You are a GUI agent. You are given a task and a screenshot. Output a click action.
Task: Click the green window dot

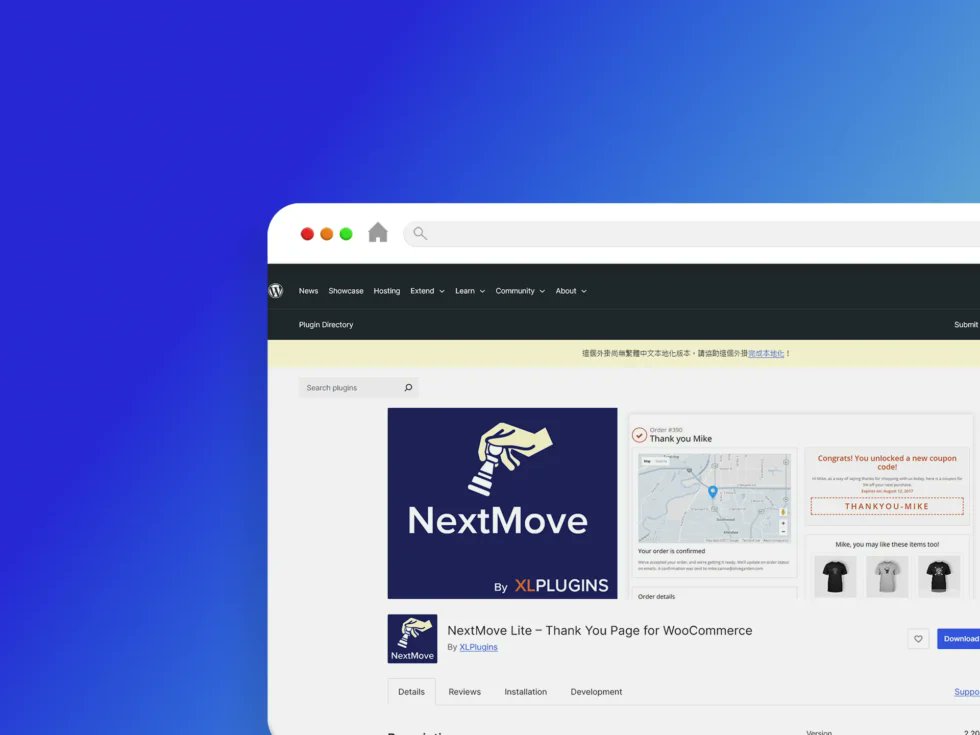point(346,234)
